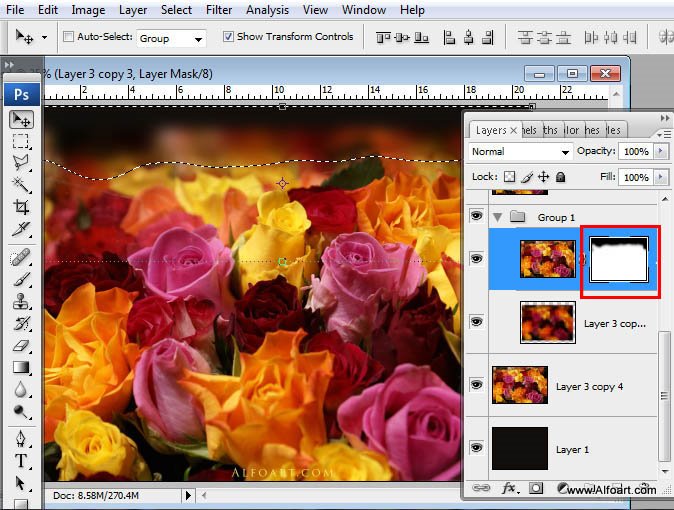Select the Polygonal Lasso tool
The image size is (674, 510).
click(21, 163)
